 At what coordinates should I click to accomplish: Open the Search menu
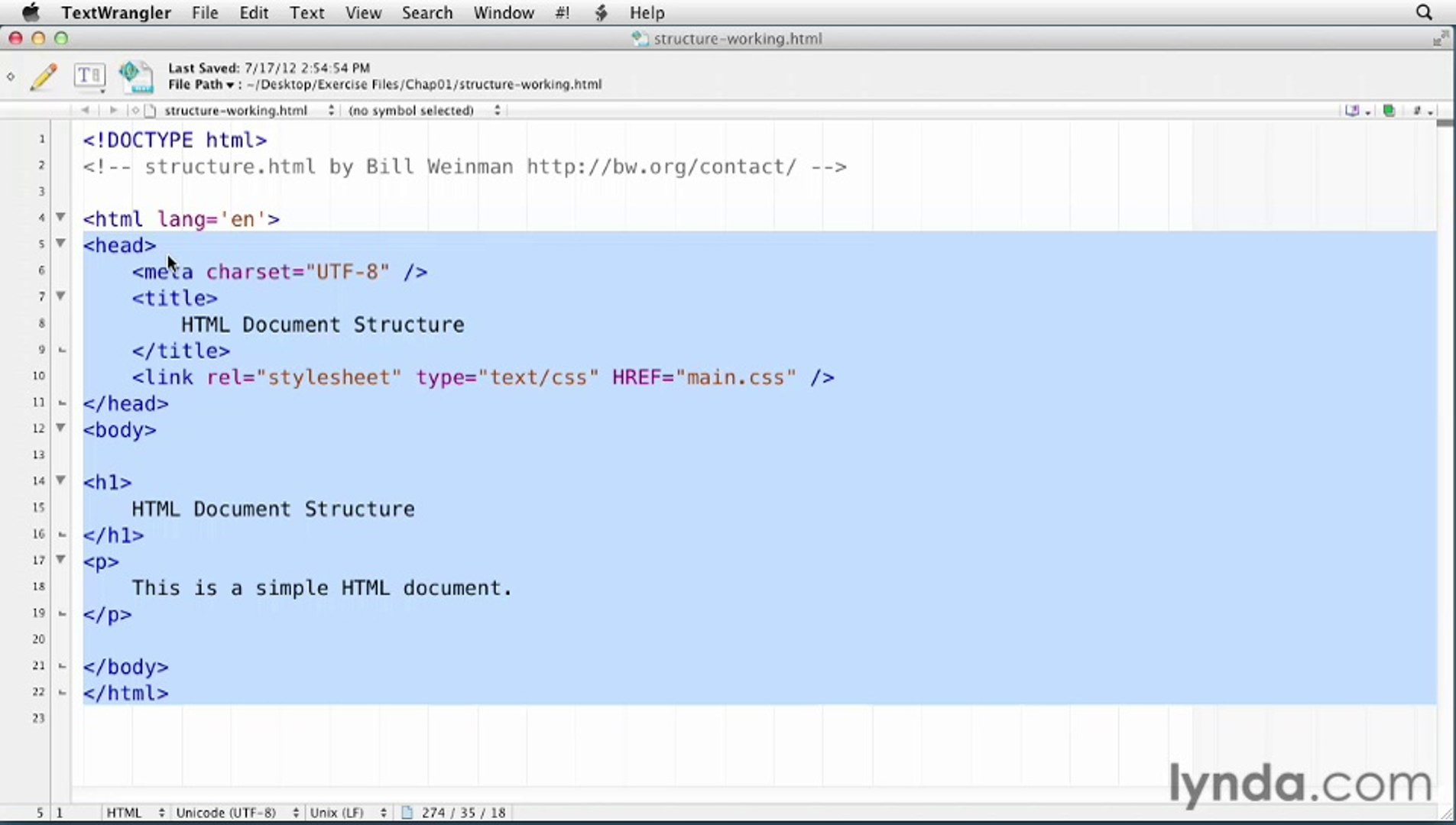tap(427, 13)
